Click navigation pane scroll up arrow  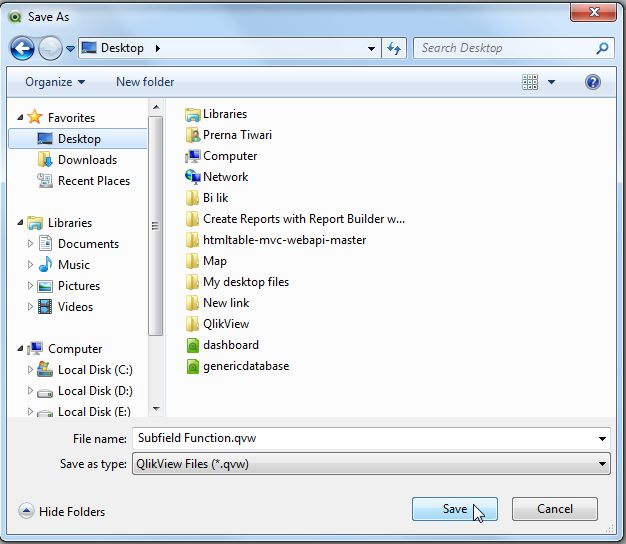[x=156, y=107]
